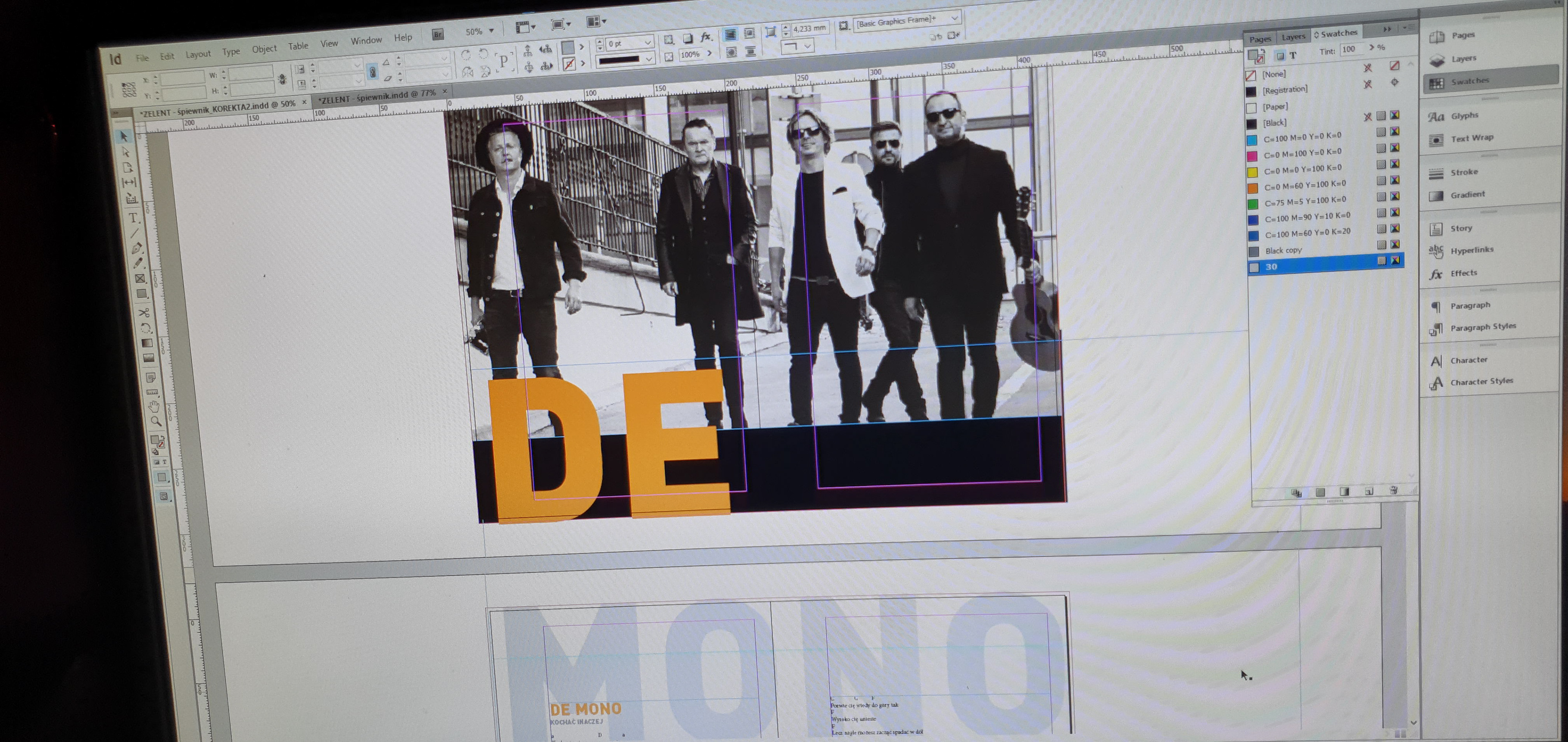The height and width of the screenshot is (742, 1568).
Task: Select the Pencil tool
Action: tap(138, 263)
